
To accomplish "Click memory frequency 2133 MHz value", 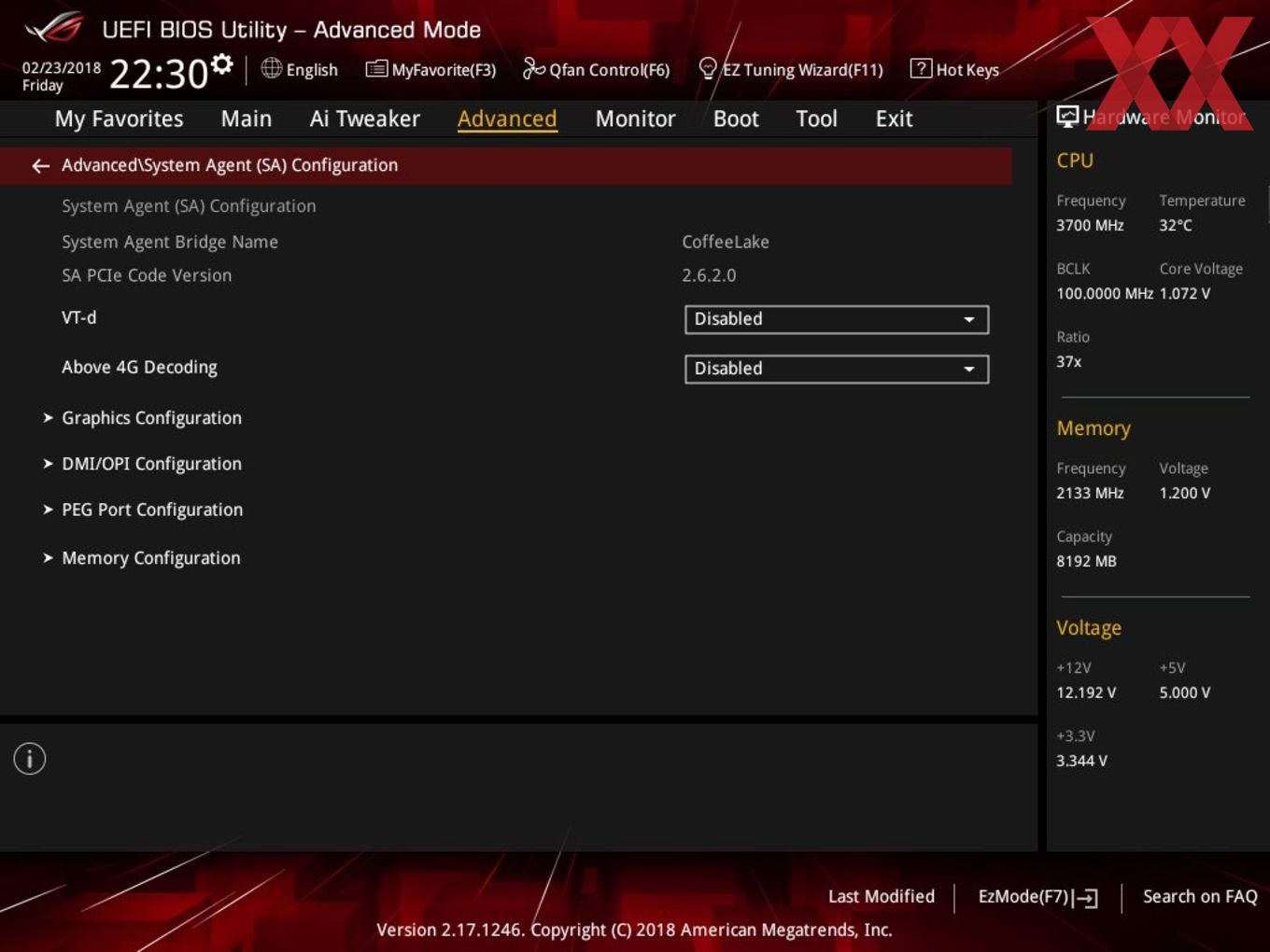I will pos(1090,493).
